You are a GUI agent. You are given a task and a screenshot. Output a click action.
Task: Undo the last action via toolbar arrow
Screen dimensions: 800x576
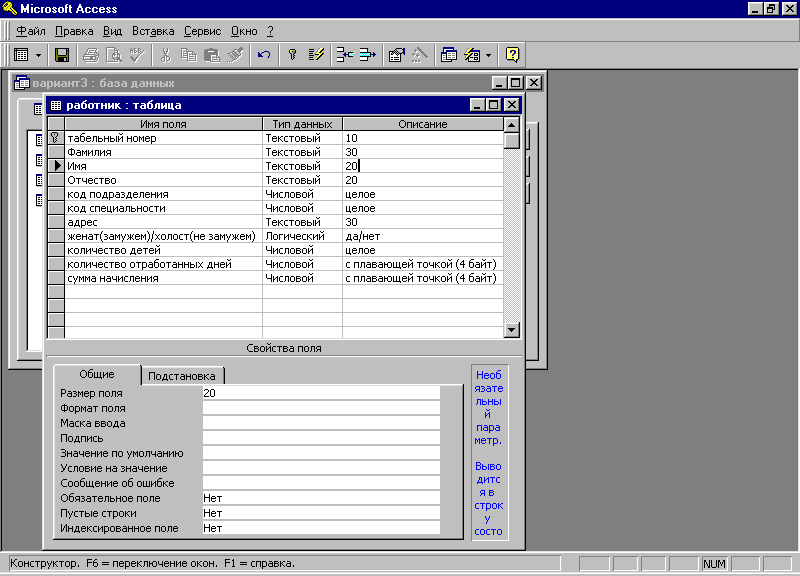[264, 55]
